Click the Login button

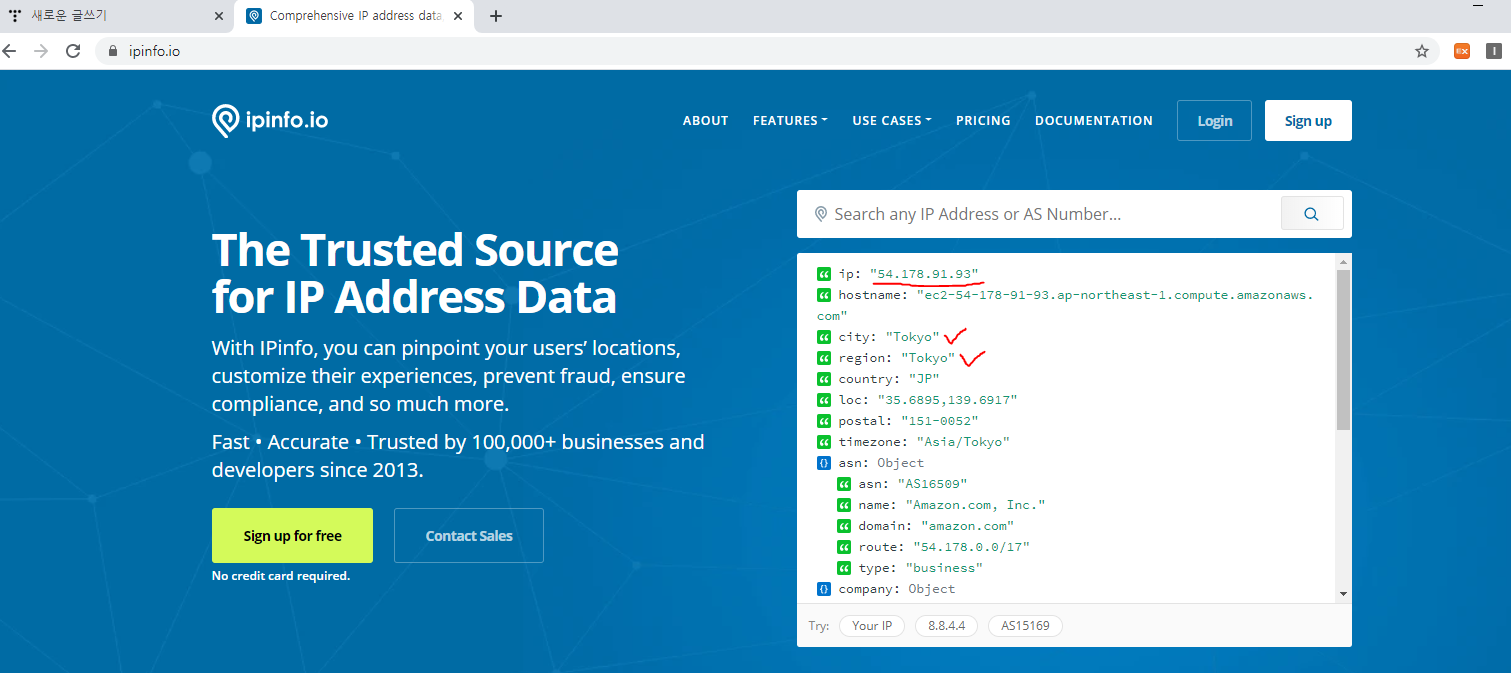tap(1214, 120)
